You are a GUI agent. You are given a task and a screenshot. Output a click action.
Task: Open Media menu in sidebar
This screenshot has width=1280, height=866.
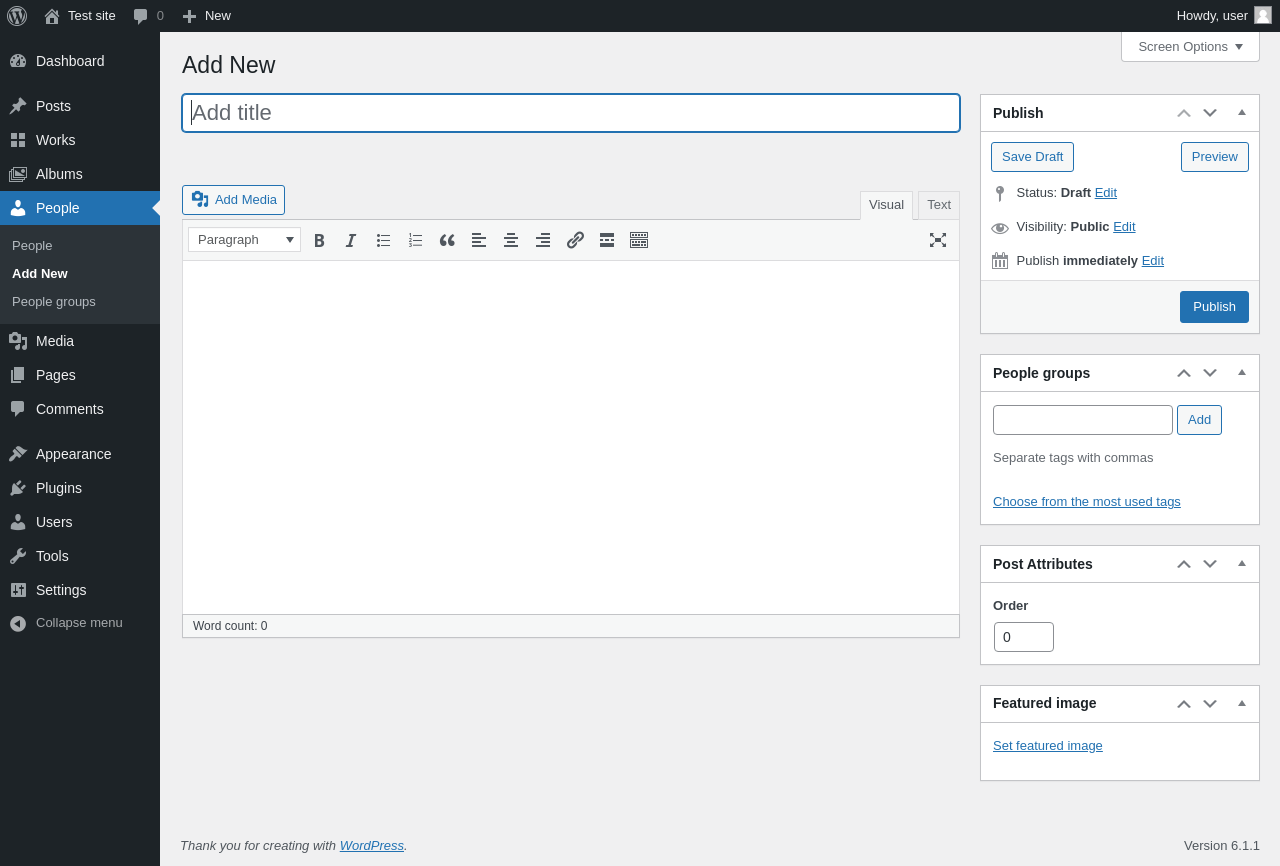(x=80, y=341)
